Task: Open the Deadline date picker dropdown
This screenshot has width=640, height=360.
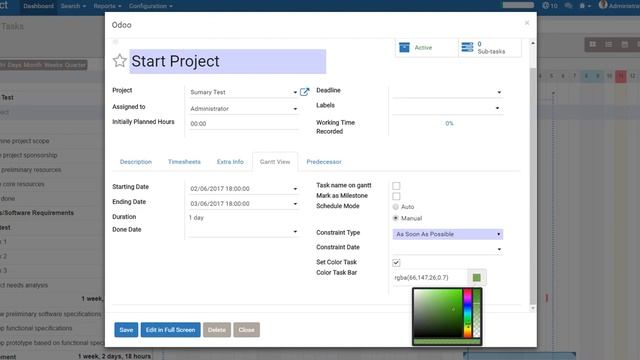Action: (499, 92)
